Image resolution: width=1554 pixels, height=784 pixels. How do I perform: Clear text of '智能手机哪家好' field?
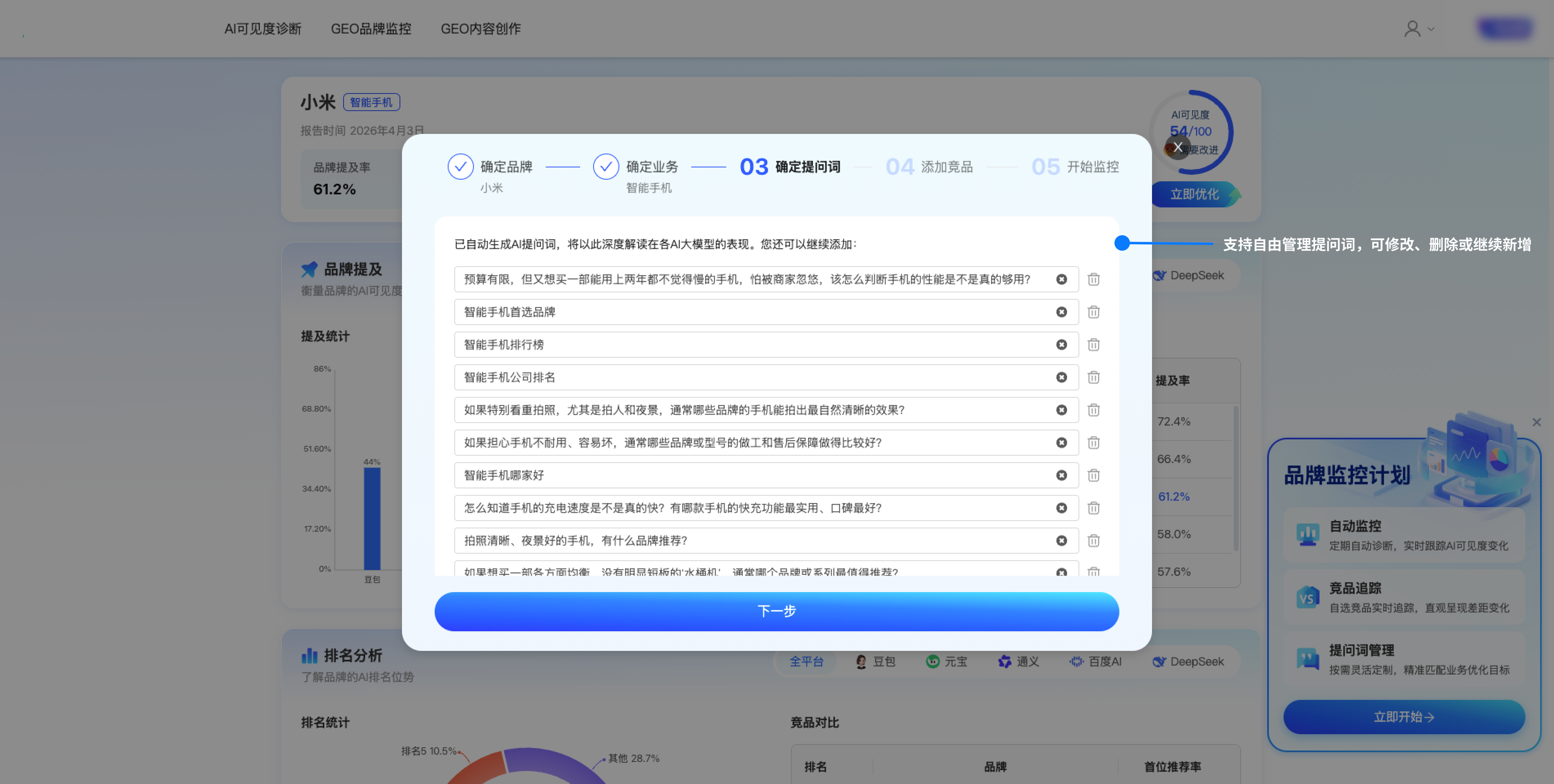click(x=1061, y=475)
